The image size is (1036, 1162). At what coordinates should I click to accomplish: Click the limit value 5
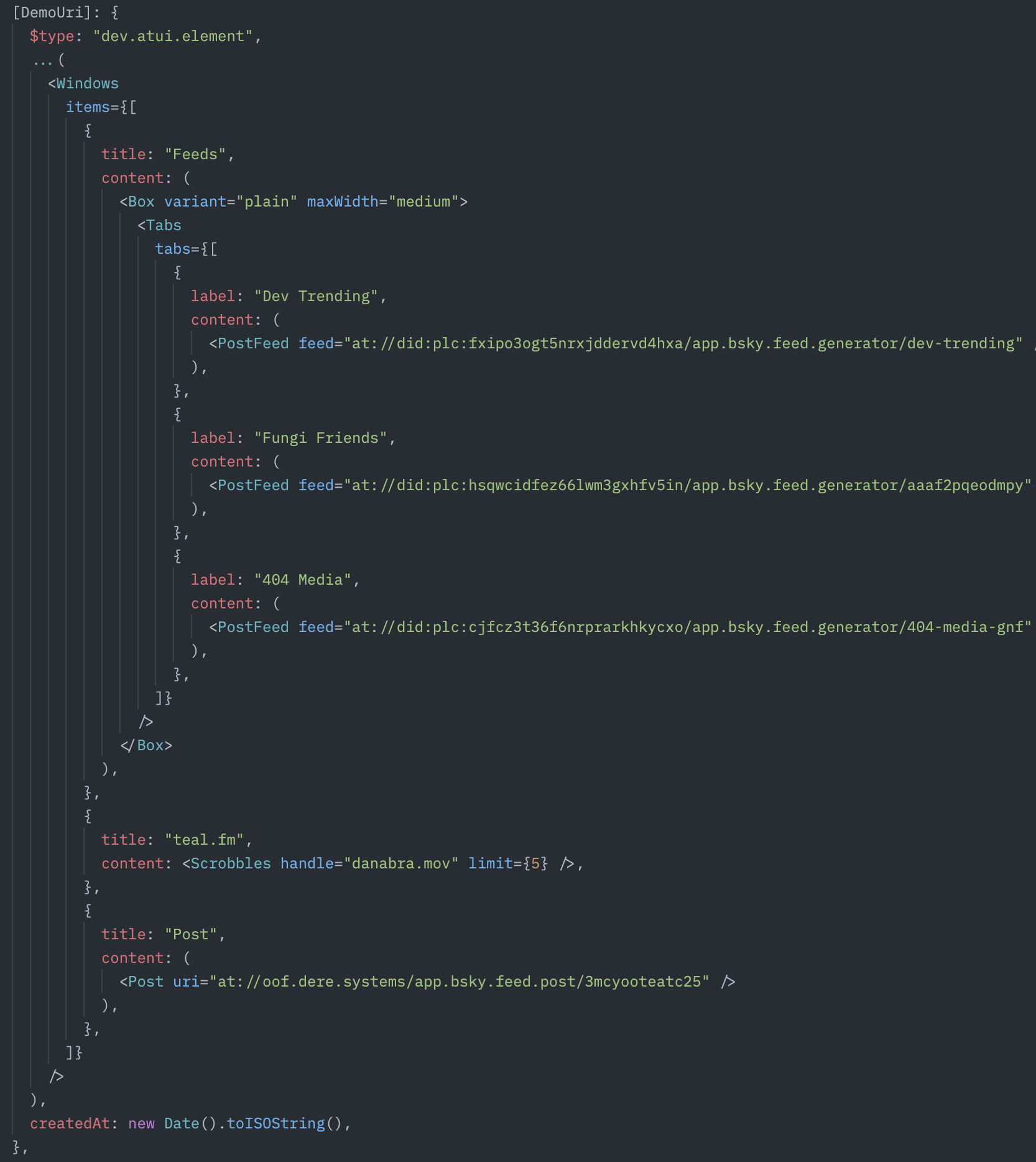535,863
